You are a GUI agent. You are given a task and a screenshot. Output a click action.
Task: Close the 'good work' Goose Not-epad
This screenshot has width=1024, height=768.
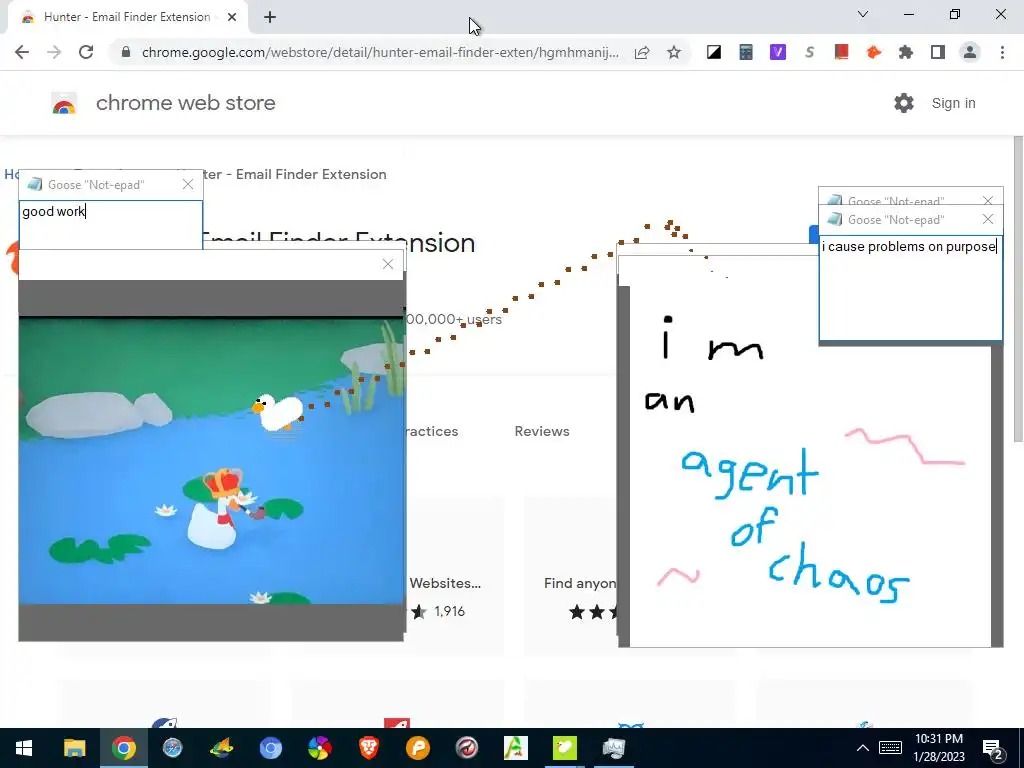click(x=188, y=185)
